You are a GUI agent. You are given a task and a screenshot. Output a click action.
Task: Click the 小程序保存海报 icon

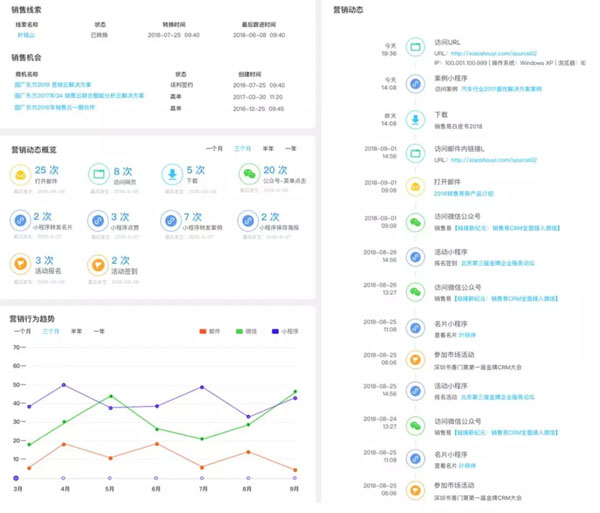coord(249,220)
